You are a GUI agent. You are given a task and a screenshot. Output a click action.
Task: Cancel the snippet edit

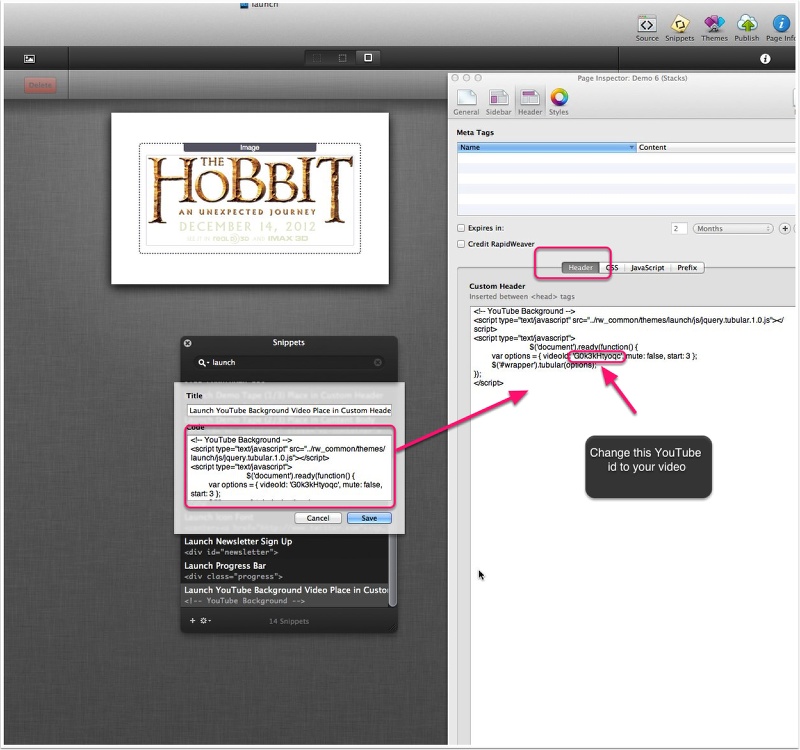(318, 518)
